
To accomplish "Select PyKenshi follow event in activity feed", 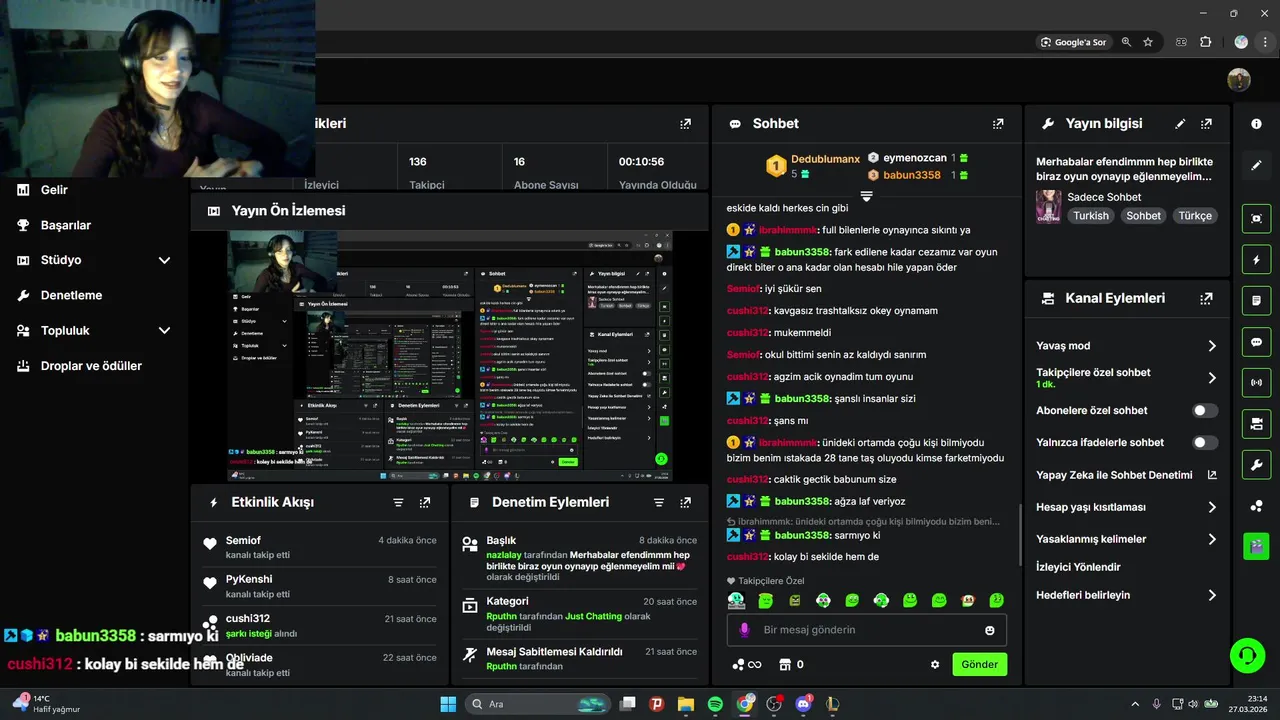I will click(320, 586).
